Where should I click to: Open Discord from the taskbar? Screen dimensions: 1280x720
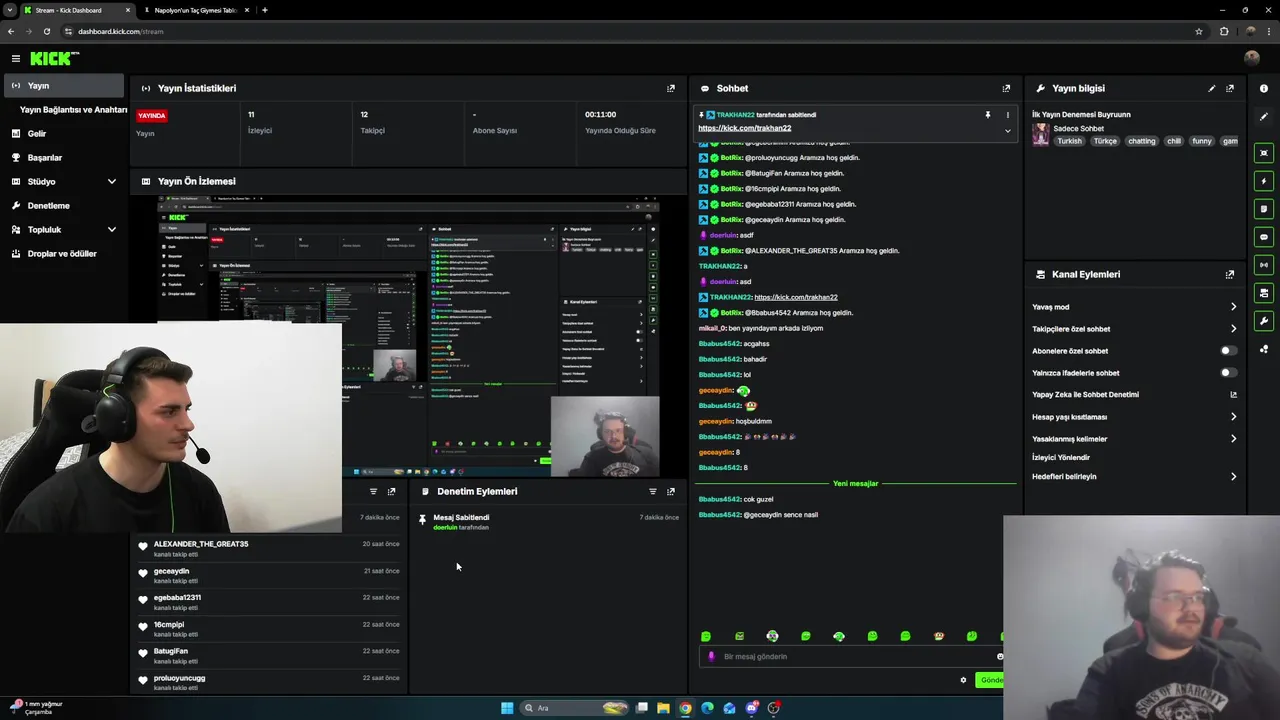pos(752,708)
